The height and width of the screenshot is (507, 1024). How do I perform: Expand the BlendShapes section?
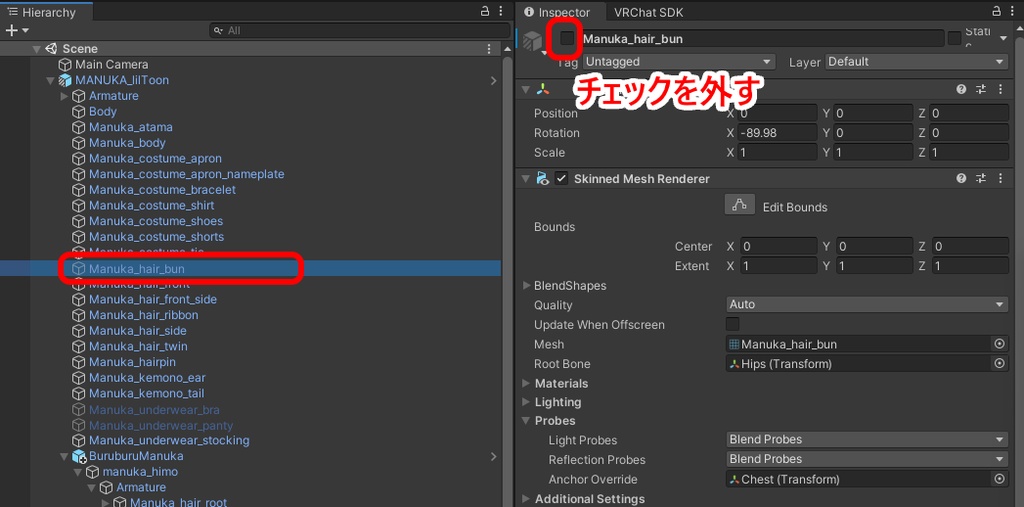pyautogui.click(x=527, y=286)
